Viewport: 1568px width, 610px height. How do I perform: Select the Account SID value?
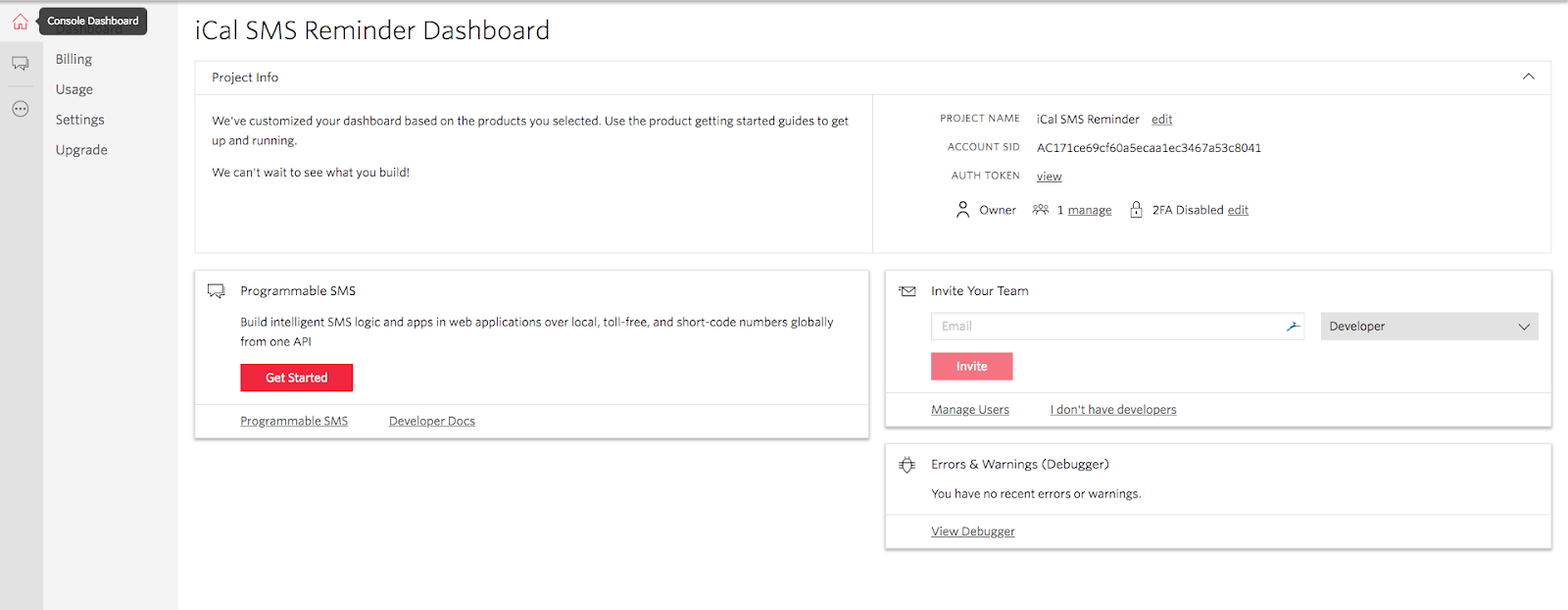point(1149,148)
